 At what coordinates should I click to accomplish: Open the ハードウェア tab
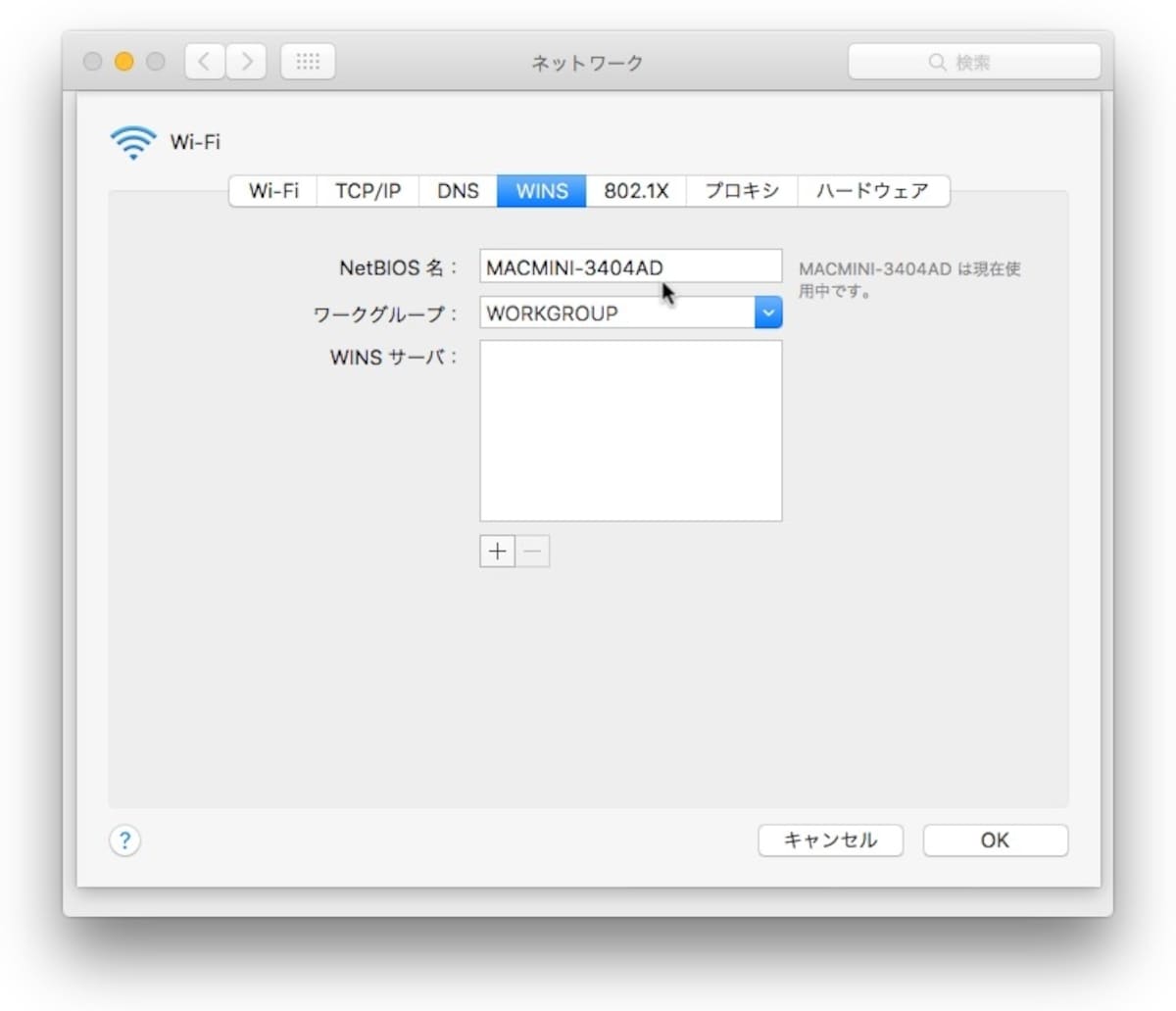click(873, 190)
